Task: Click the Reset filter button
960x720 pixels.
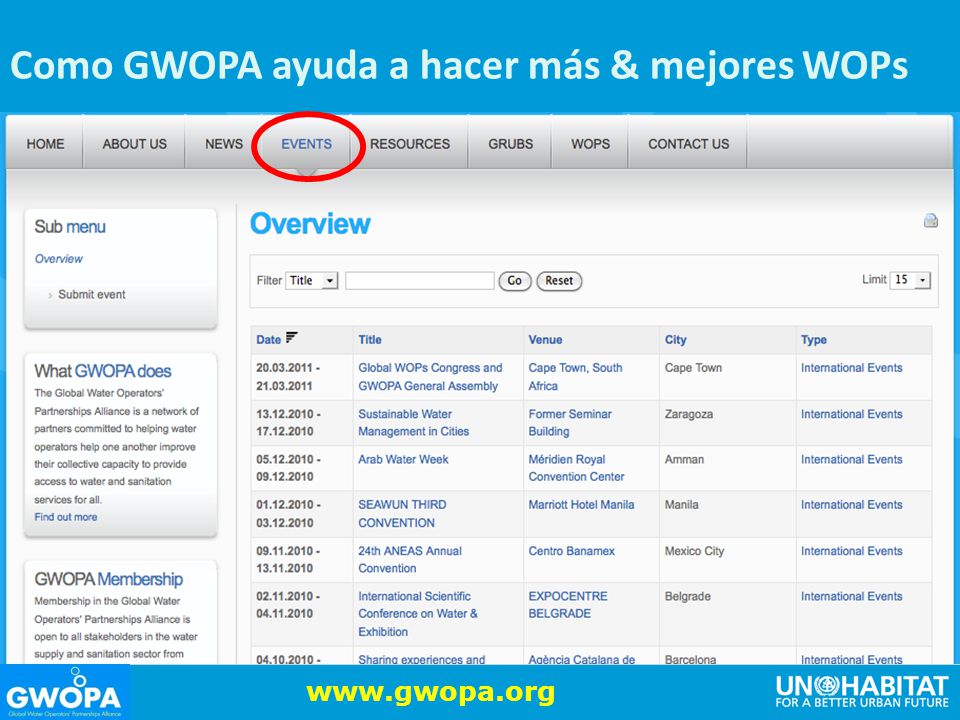Action: point(560,280)
